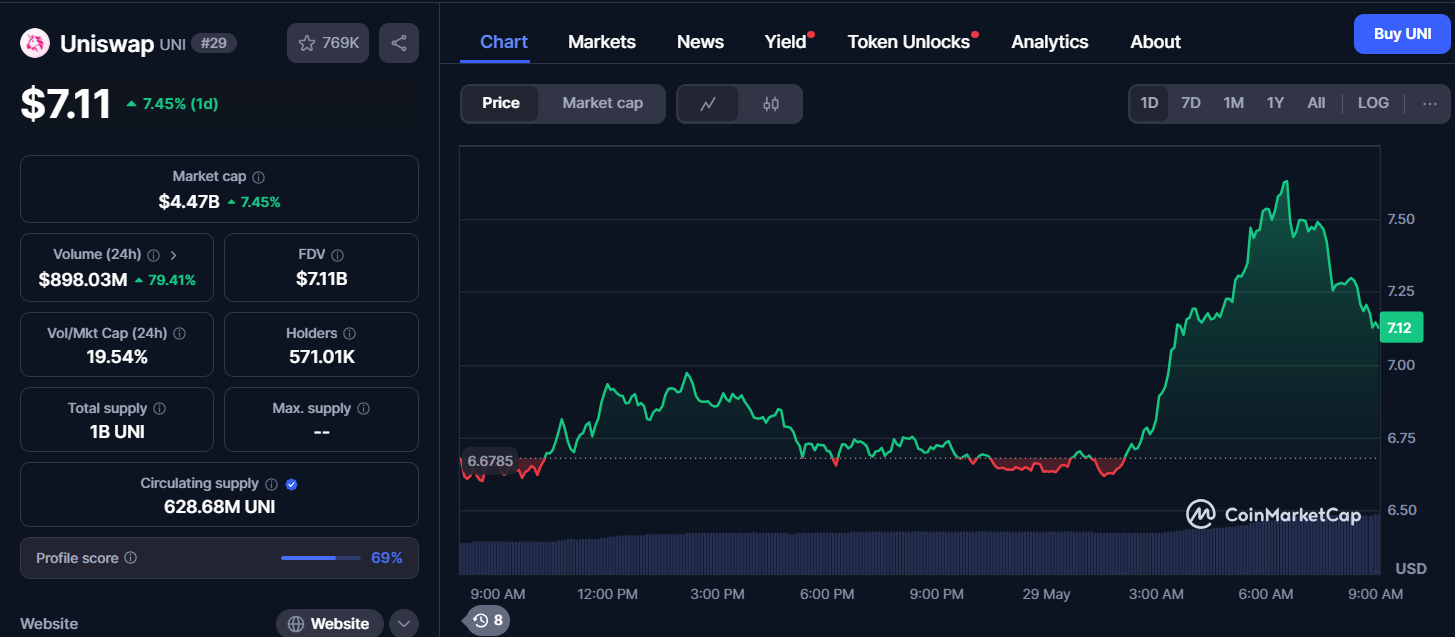Click the FDV info icon
This screenshot has width=1455, height=637.
click(337, 255)
